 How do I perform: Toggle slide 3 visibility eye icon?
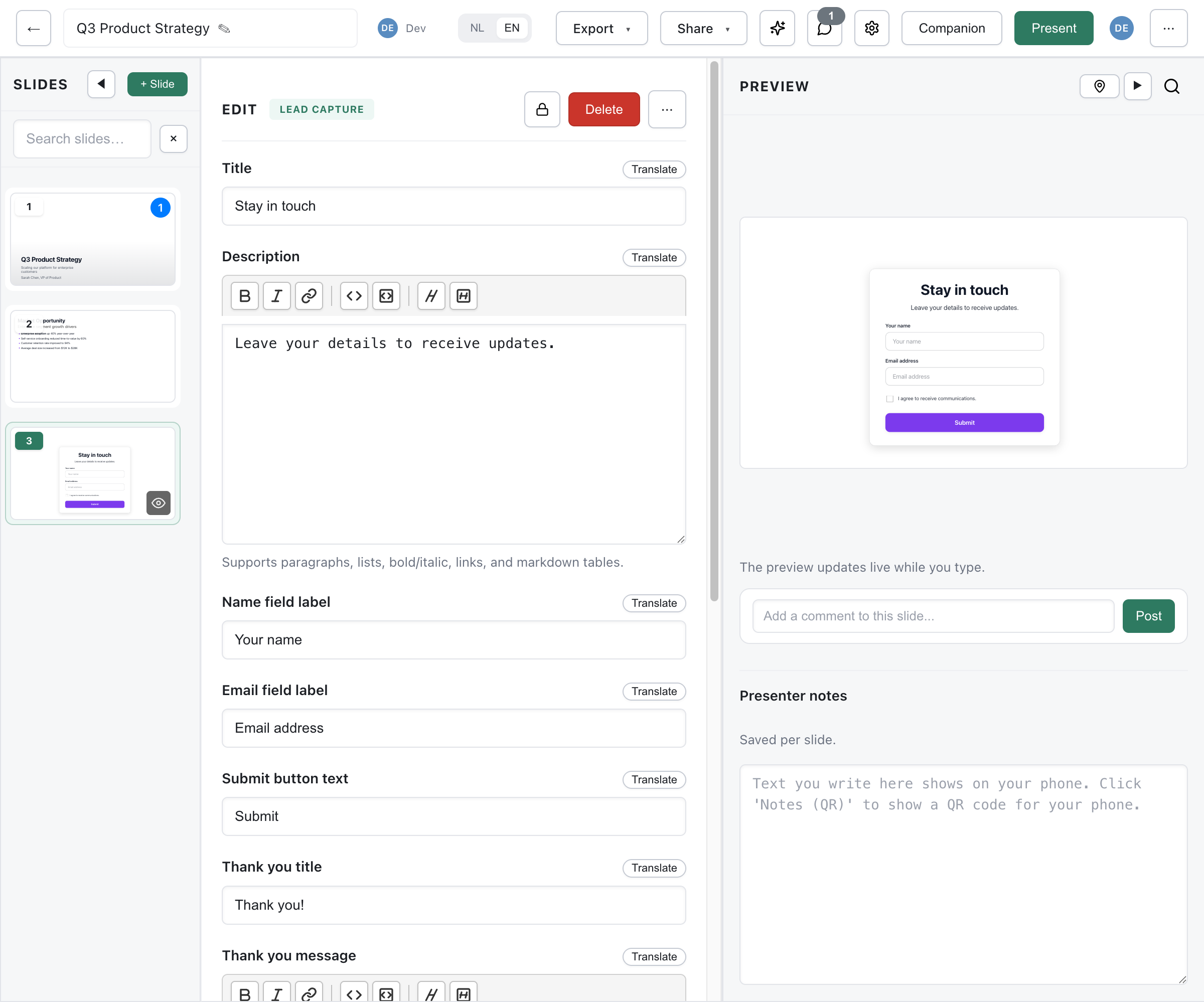tap(158, 503)
